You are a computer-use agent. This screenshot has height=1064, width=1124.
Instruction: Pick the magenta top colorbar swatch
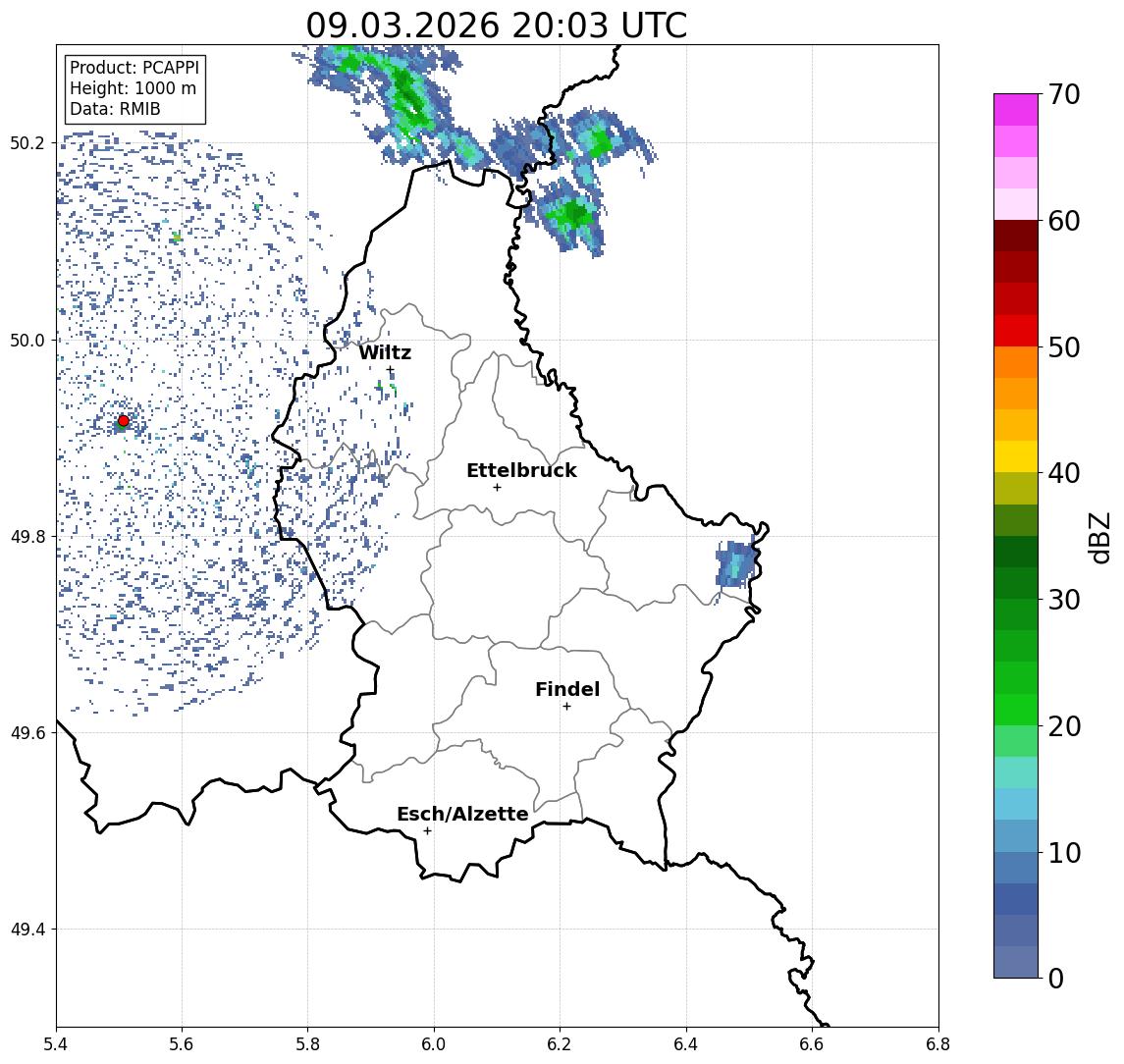[1016, 110]
